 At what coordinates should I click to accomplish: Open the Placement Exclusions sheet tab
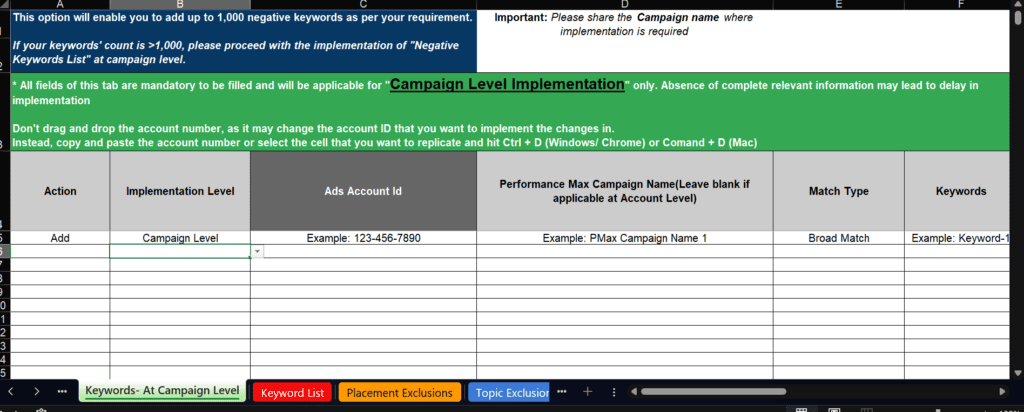coord(400,393)
